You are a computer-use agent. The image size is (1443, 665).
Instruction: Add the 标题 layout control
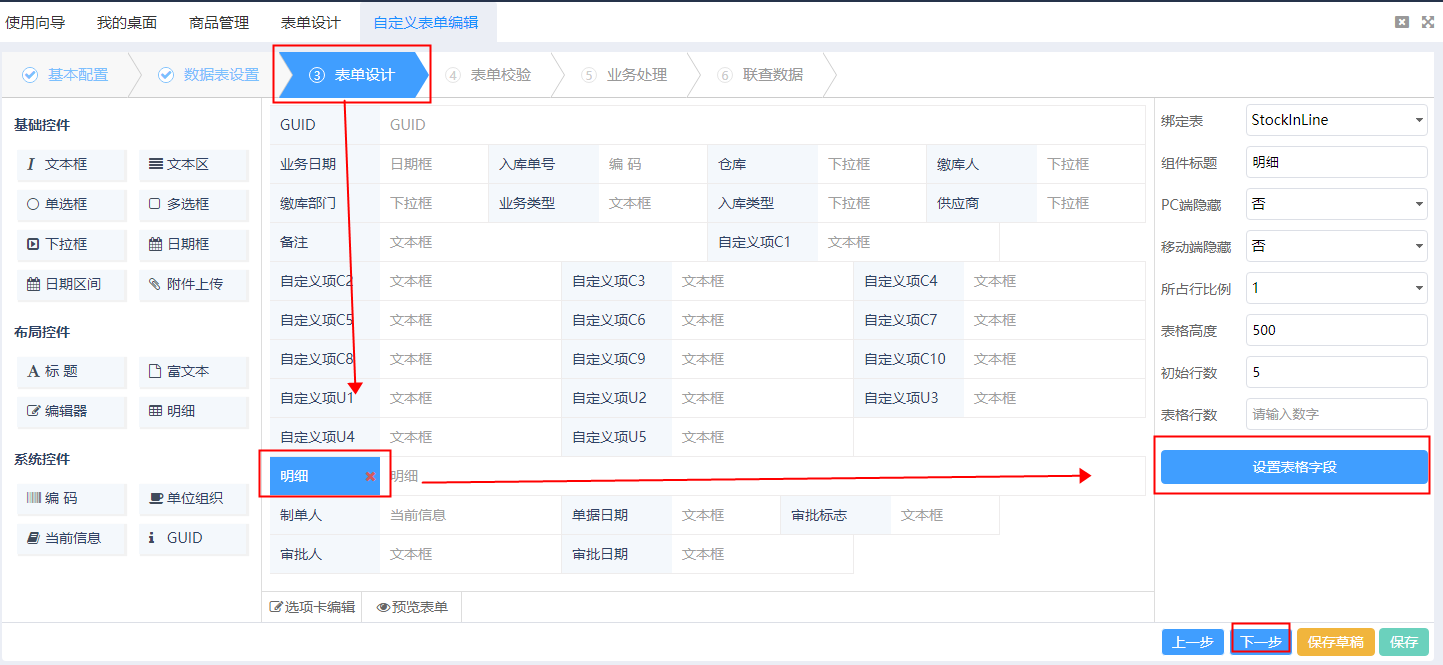72,371
